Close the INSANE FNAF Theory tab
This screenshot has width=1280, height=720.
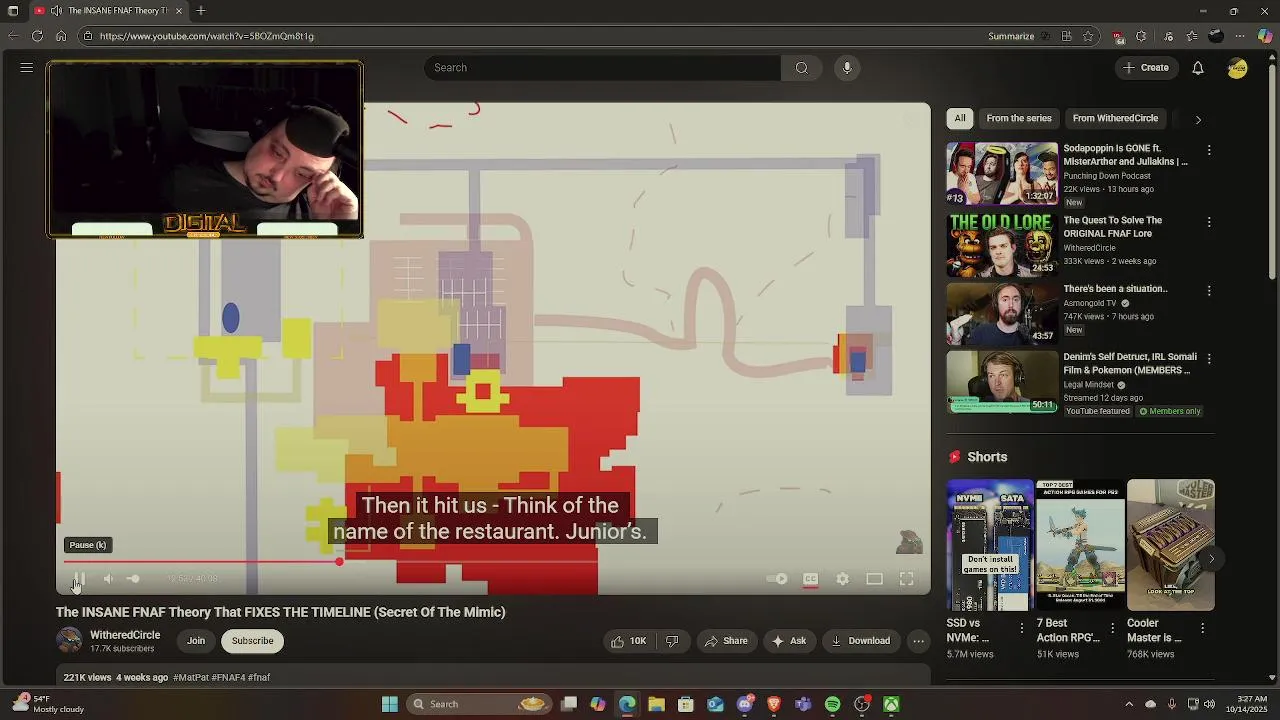tap(179, 11)
